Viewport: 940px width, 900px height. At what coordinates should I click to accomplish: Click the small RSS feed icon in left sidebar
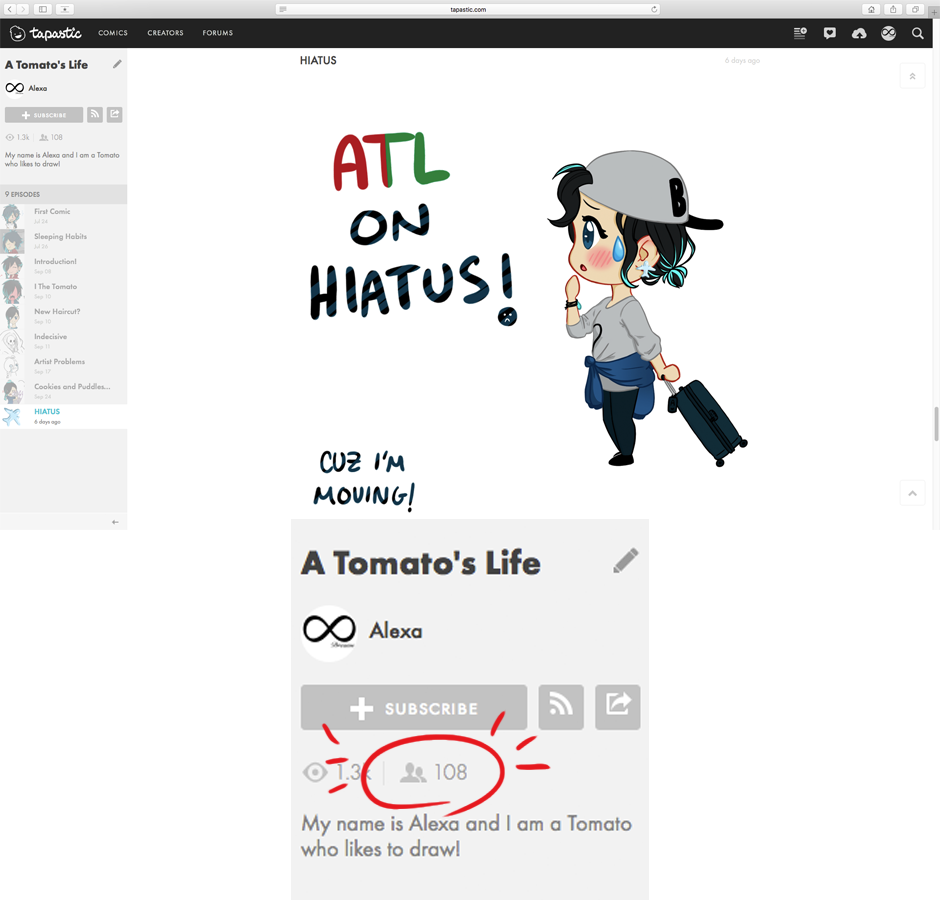point(95,115)
